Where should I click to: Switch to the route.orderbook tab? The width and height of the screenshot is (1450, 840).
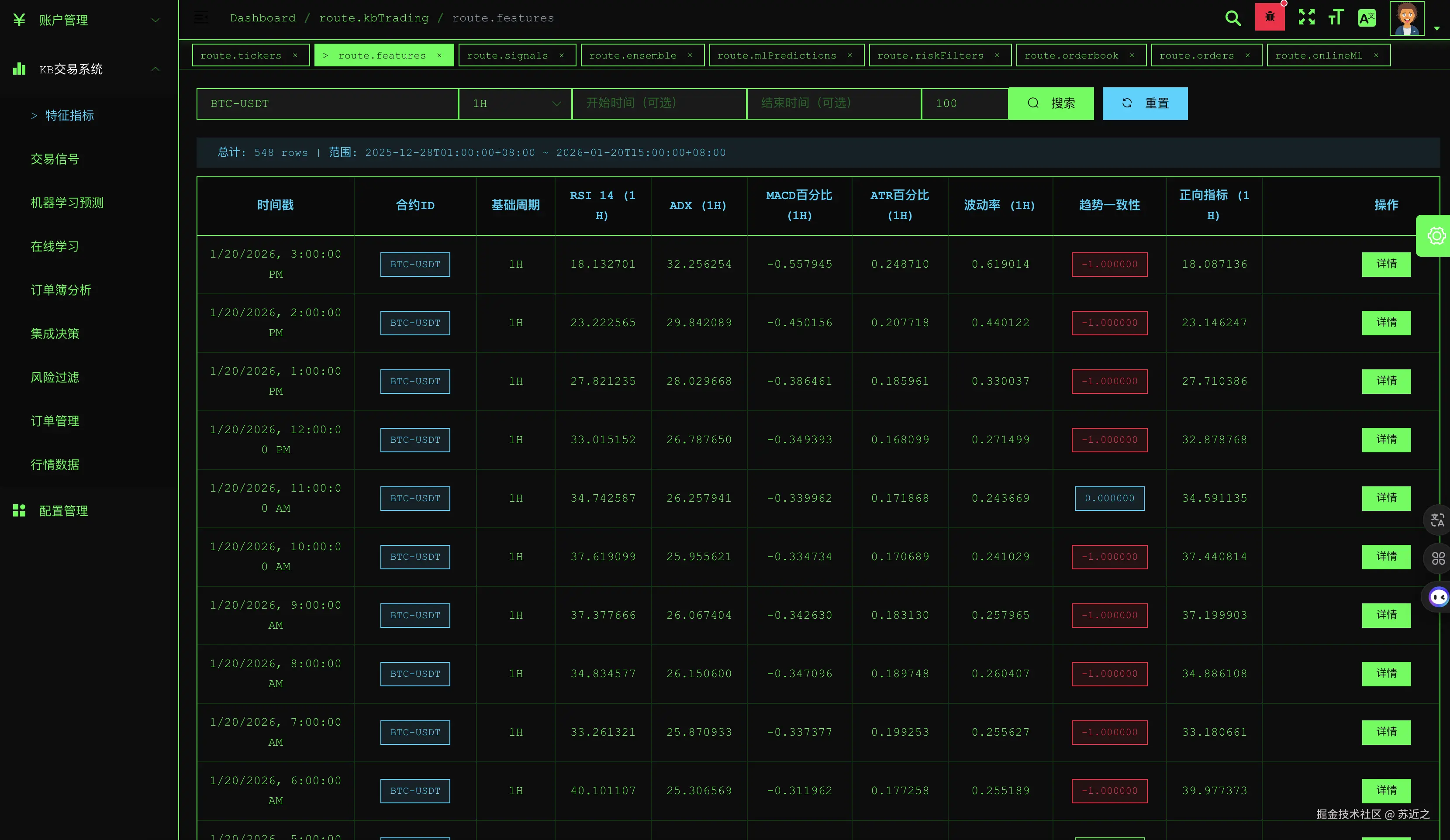pyautogui.click(x=1071, y=55)
